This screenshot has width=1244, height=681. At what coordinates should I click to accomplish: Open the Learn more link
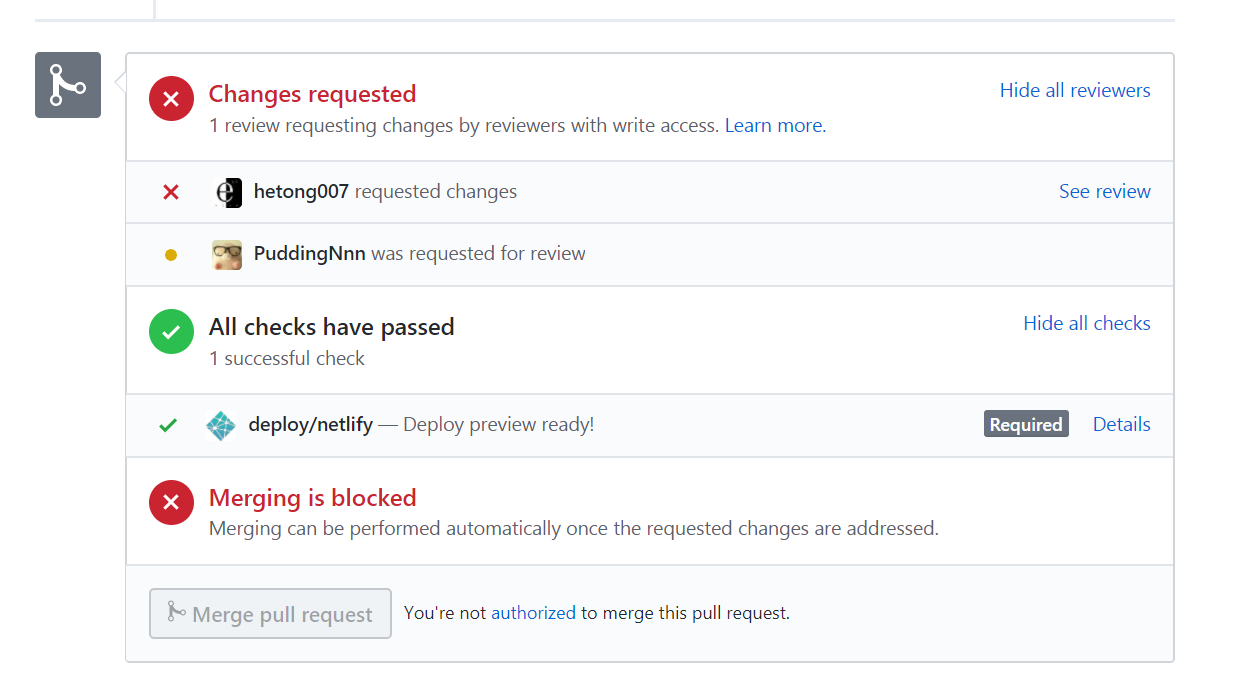pos(775,126)
